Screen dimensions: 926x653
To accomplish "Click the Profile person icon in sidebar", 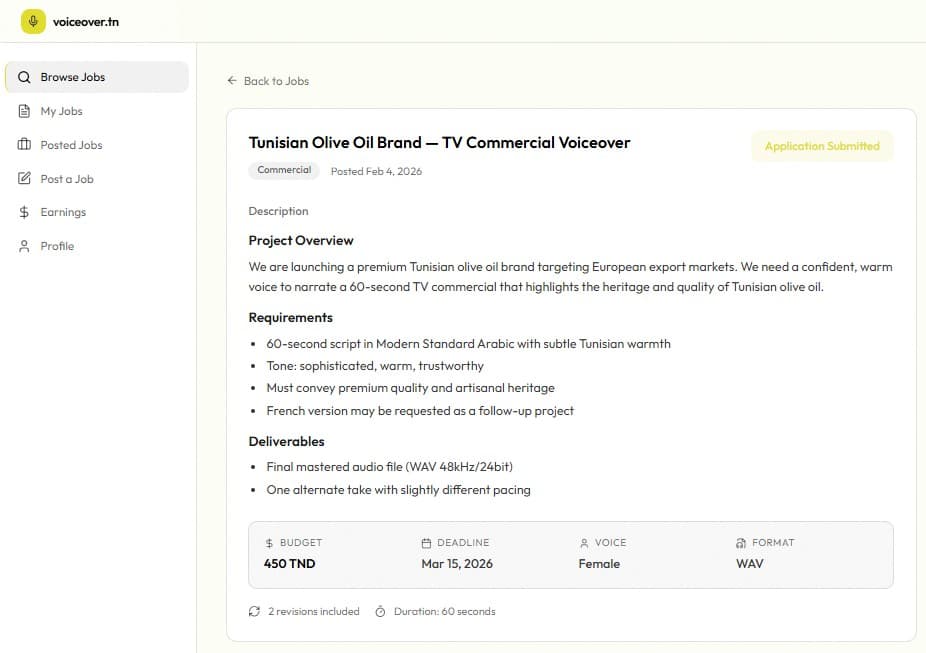I will (22, 246).
